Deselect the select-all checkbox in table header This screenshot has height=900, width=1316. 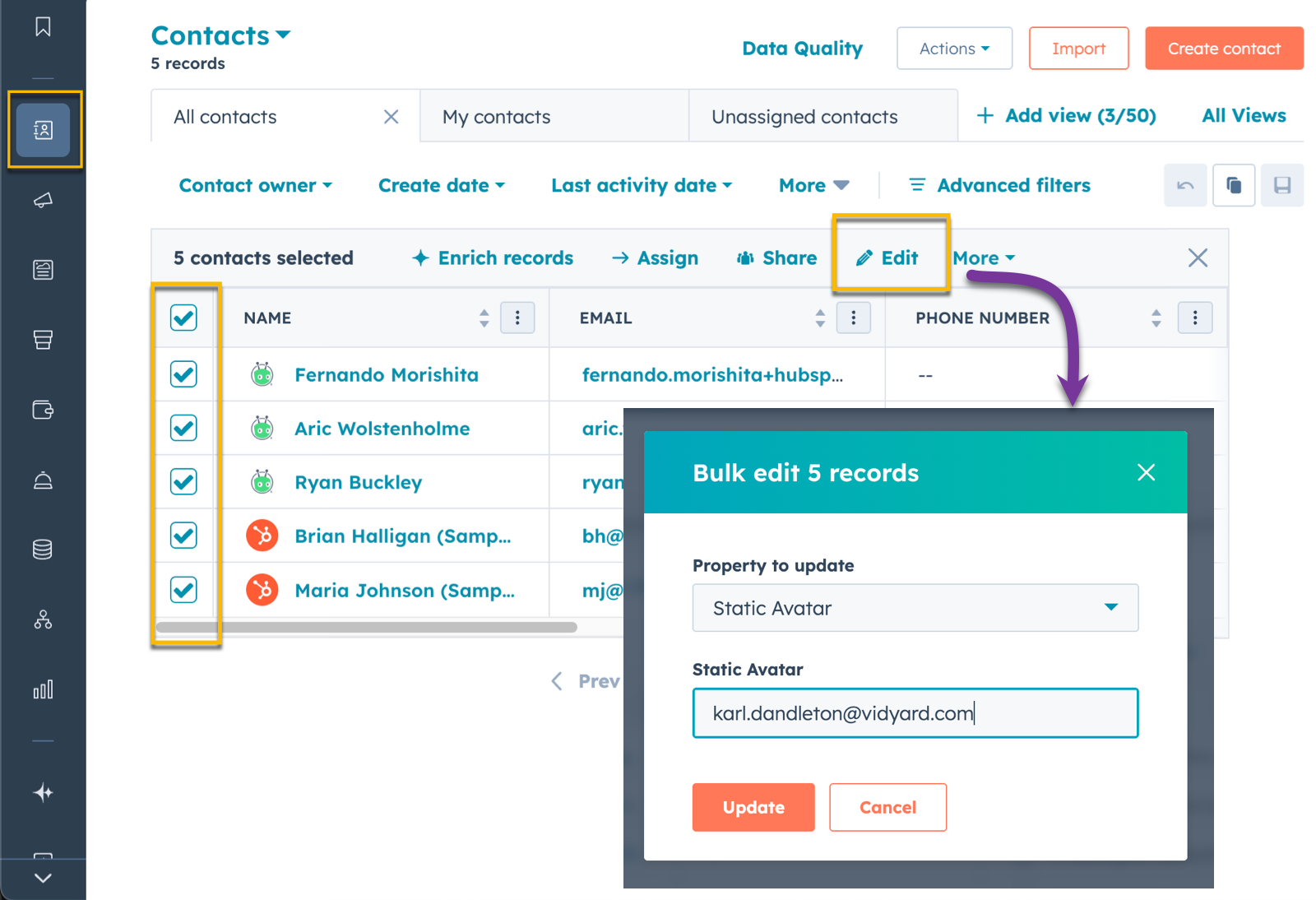point(184,317)
